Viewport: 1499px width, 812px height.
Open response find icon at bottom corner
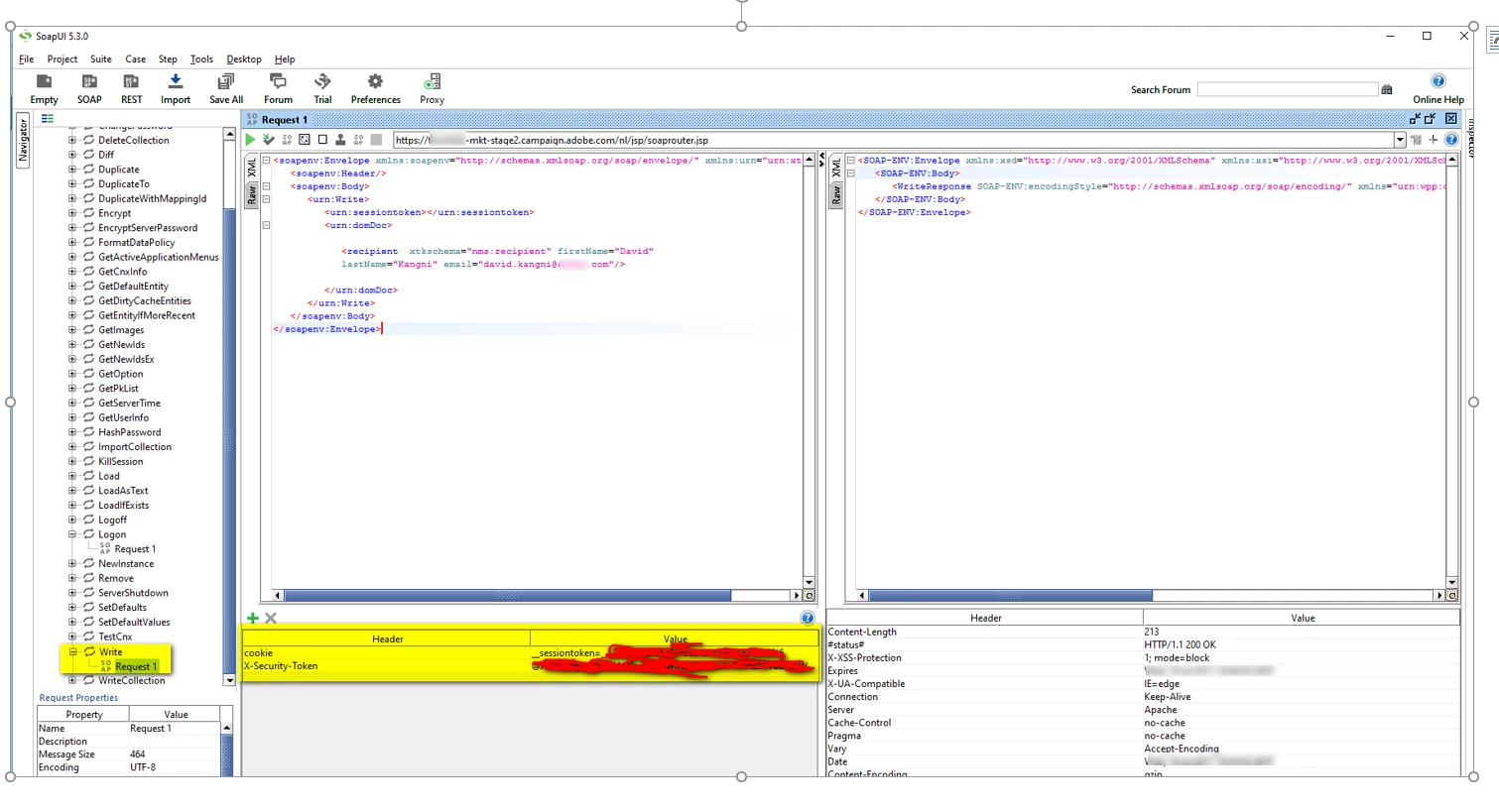1452,596
